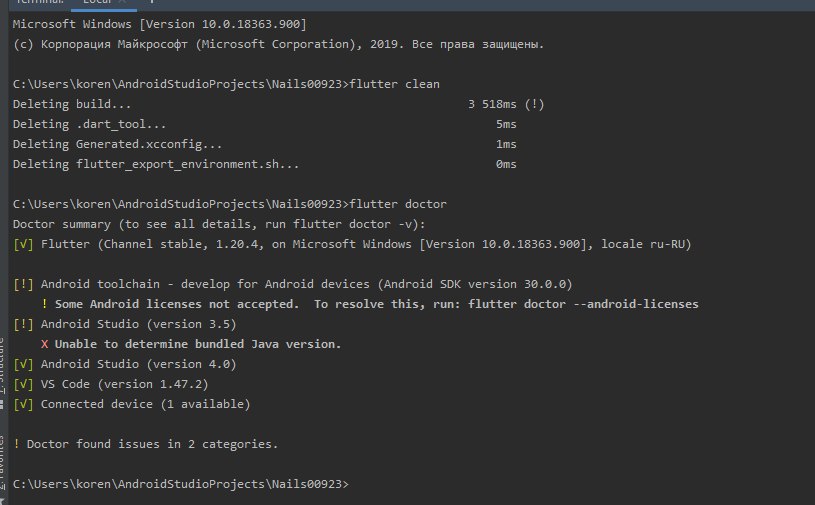The width and height of the screenshot is (815, 505).
Task: Click the '3 518ms (!)' timing value
Action: pos(506,104)
